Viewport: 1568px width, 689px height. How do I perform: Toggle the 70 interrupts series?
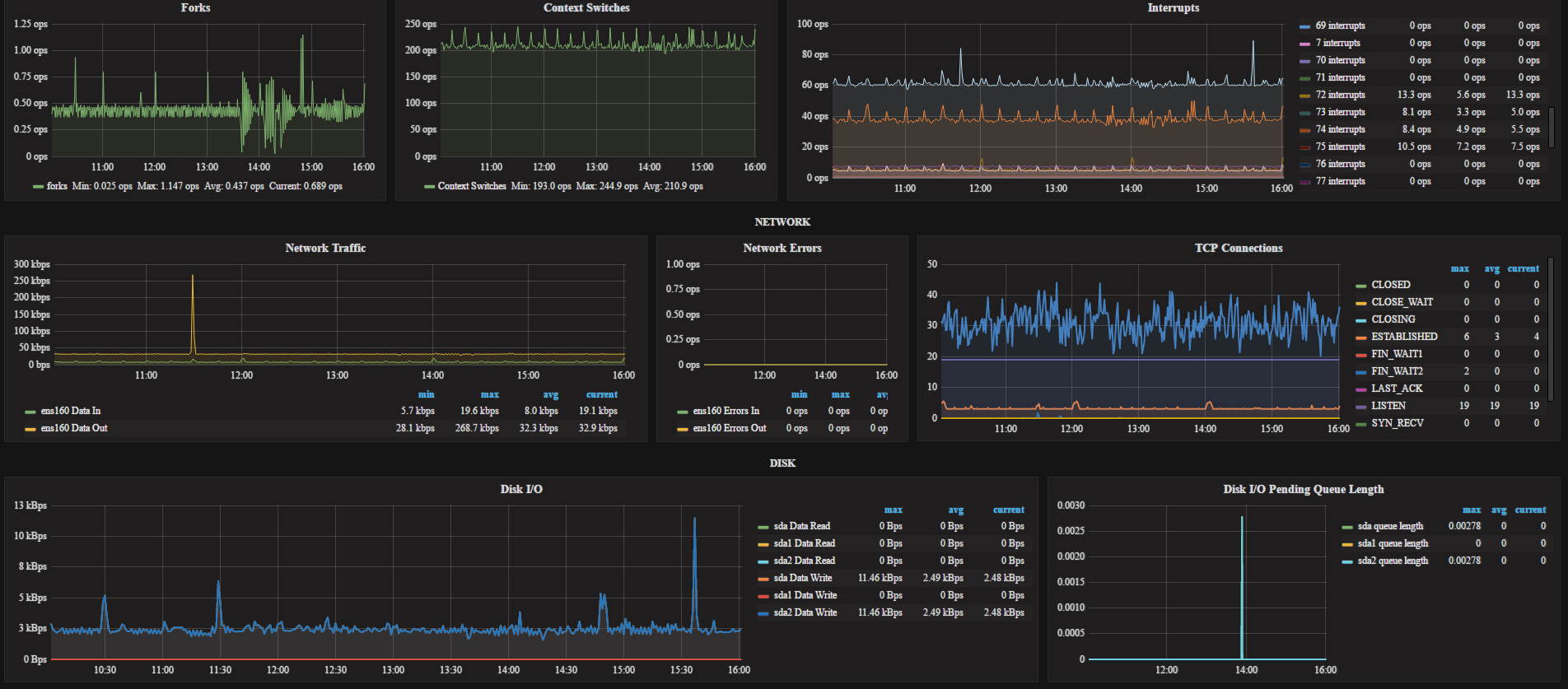[1340, 60]
